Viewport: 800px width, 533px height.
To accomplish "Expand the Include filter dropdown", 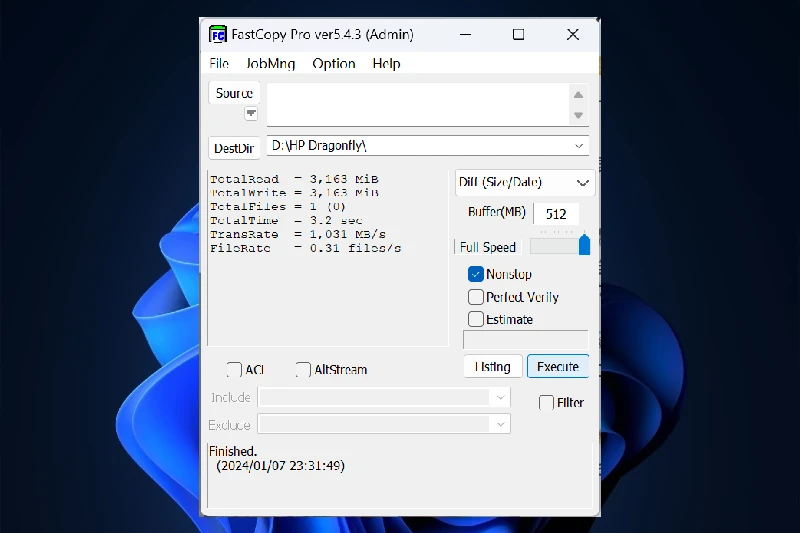I will (500, 397).
